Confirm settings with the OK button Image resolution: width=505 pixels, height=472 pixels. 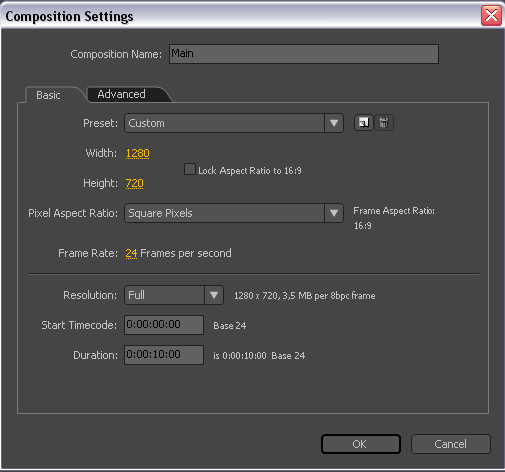361,444
